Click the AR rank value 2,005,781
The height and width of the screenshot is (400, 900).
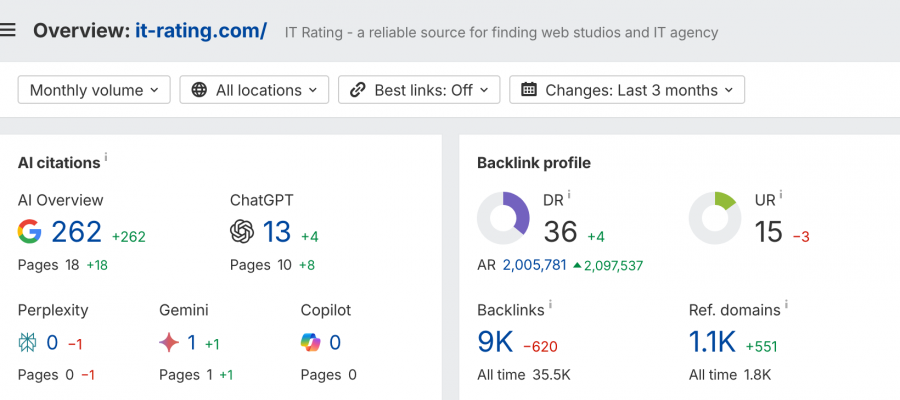tap(534, 265)
